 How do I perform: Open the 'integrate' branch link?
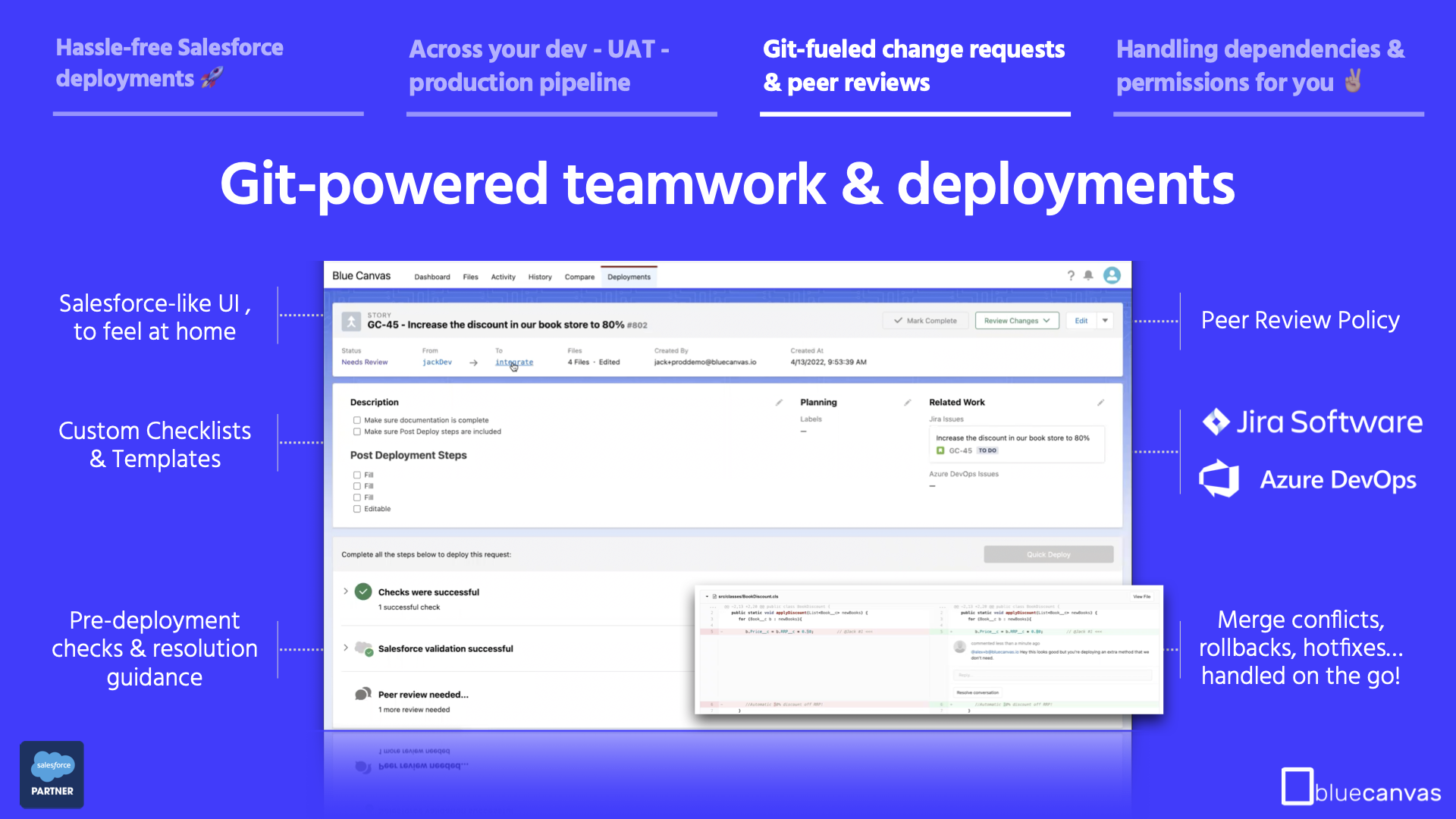[513, 362]
